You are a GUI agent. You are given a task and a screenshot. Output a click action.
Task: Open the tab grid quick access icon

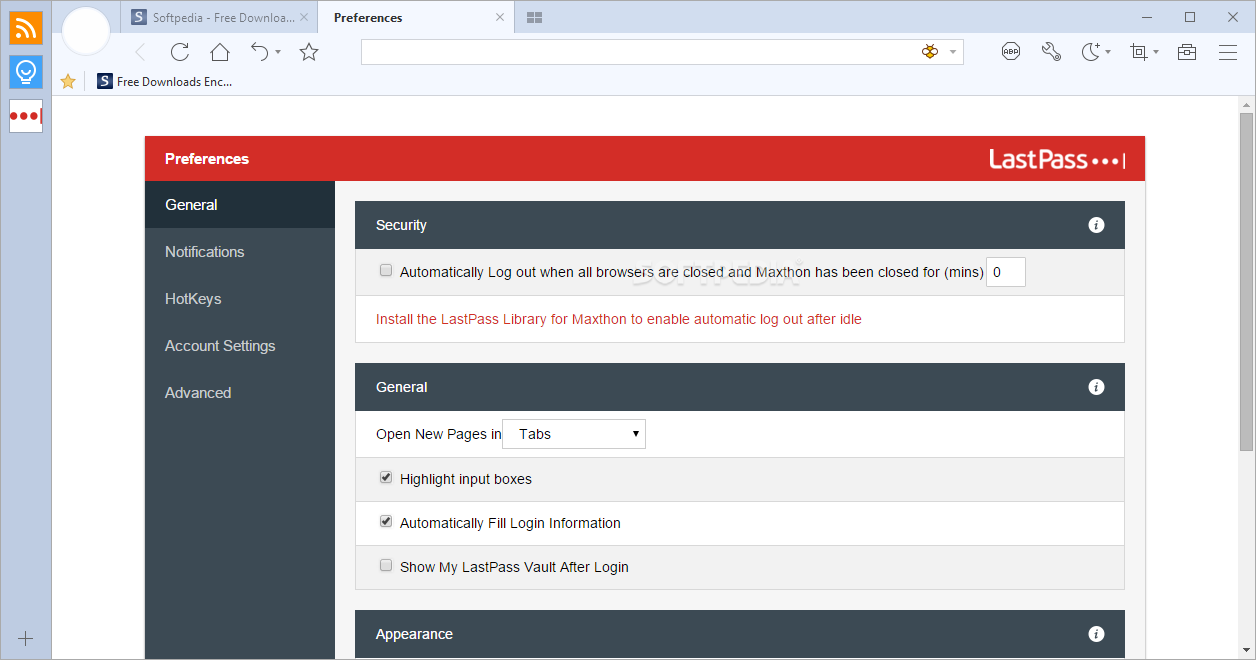tap(534, 18)
